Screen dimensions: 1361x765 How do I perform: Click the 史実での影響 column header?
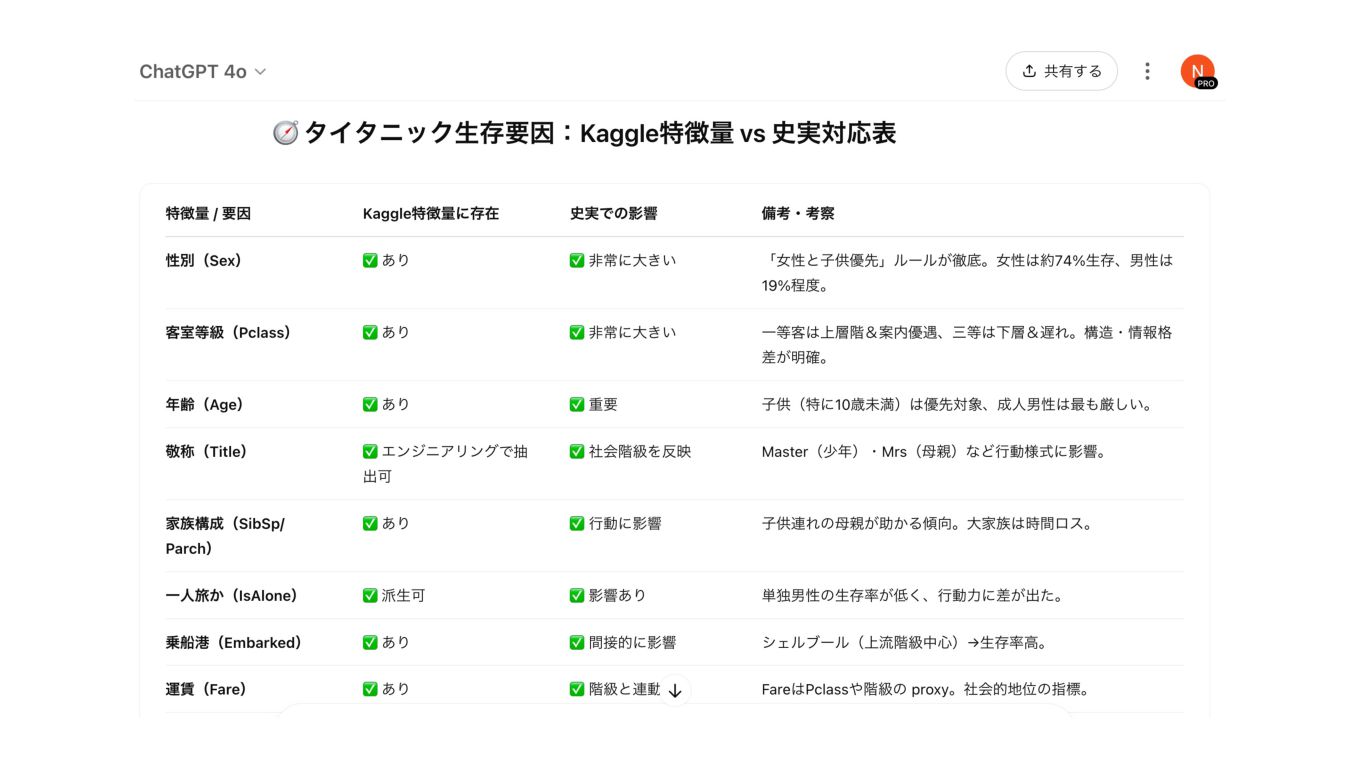pyautogui.click(x=613, y=213)
